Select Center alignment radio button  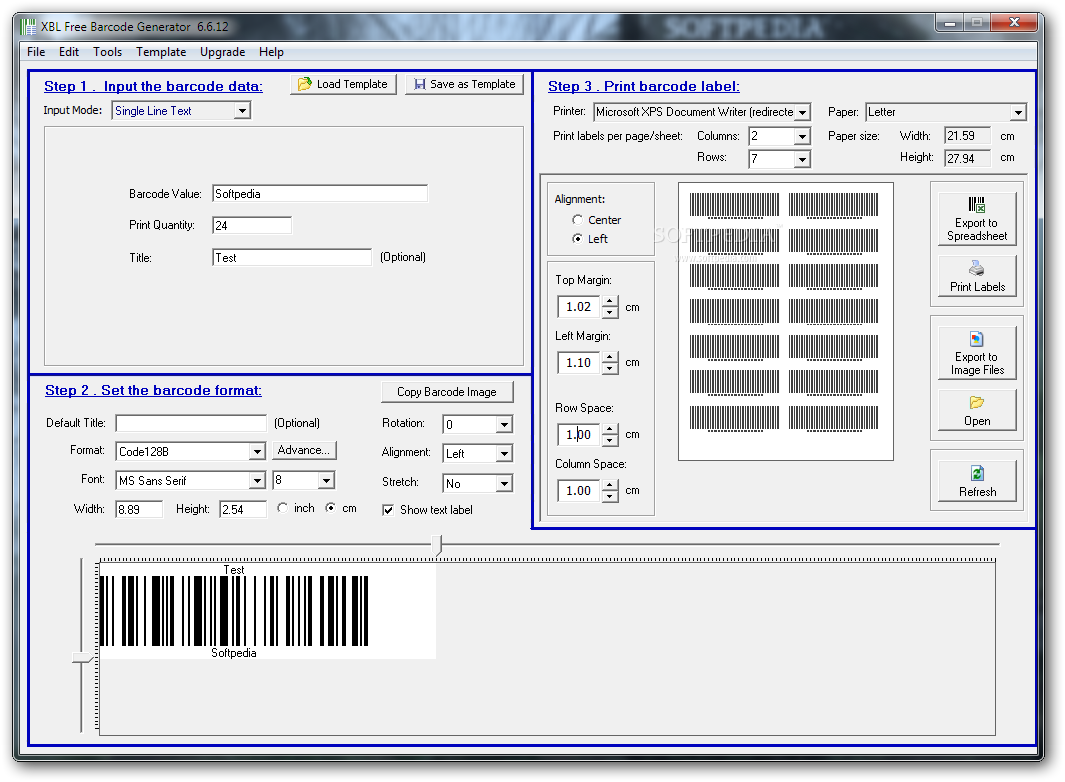coord(577,219)
